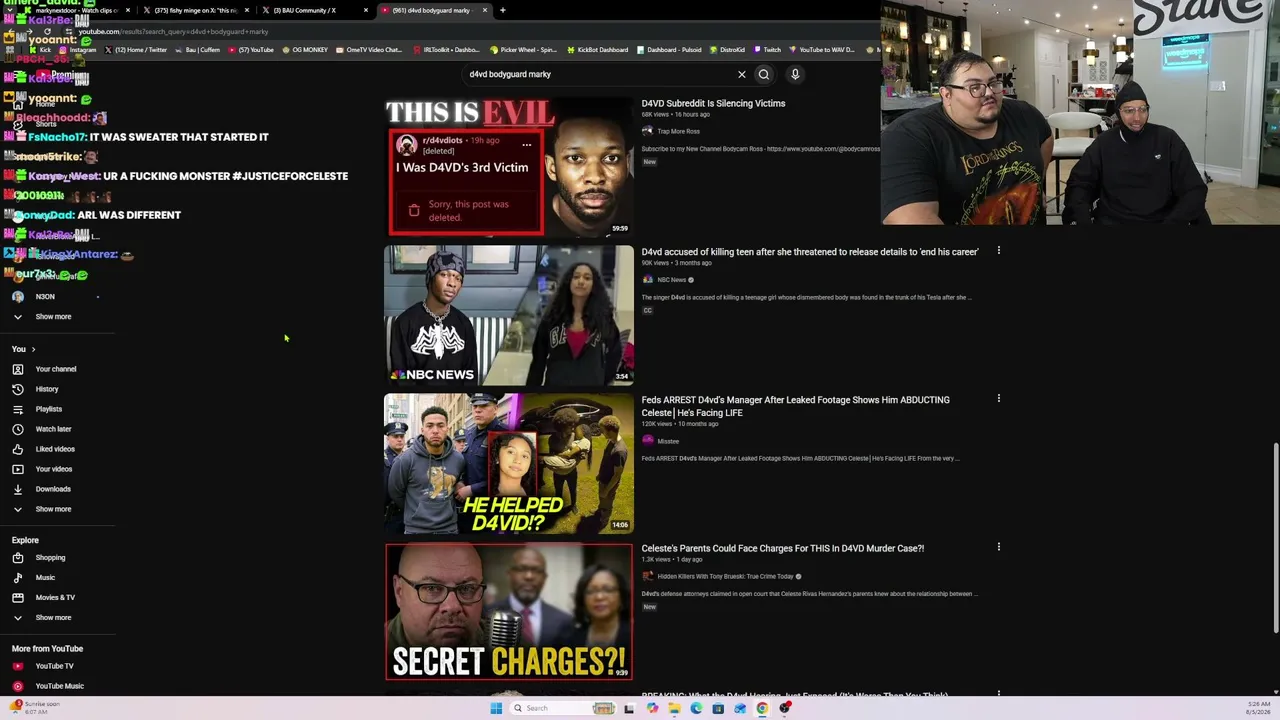The image size is (1280, 720).
Task: Open a new browser tab
Action: [502, 10]
